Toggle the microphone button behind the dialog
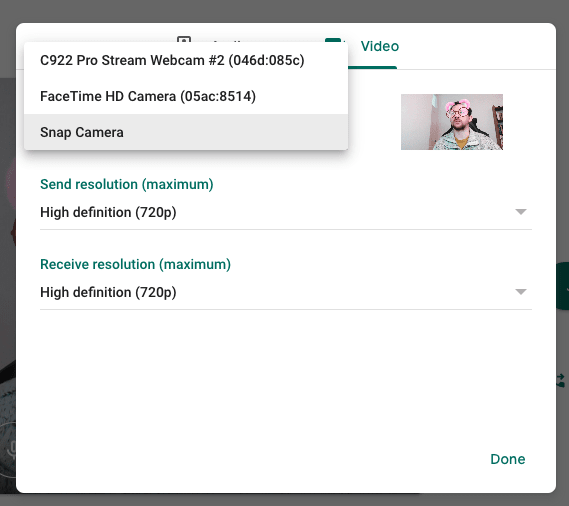 [11, 450]
